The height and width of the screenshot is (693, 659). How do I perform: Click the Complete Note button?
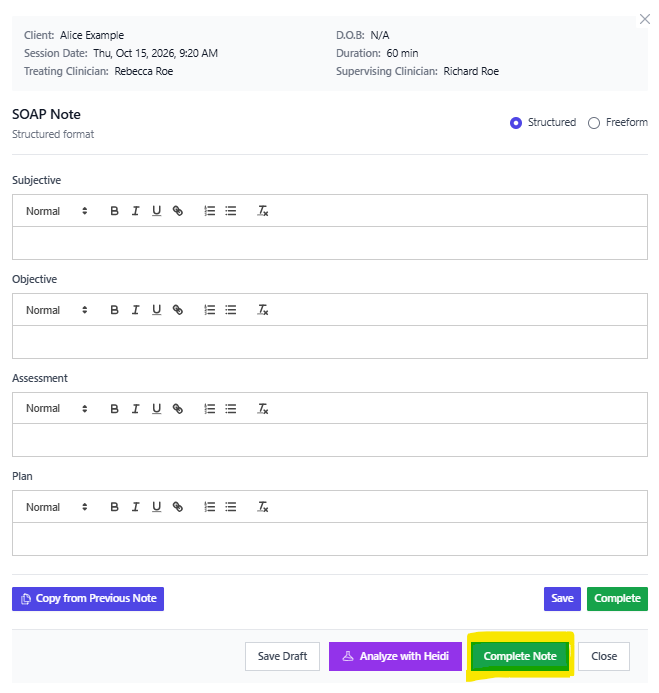pyautogui.click(x=520, y=656)
